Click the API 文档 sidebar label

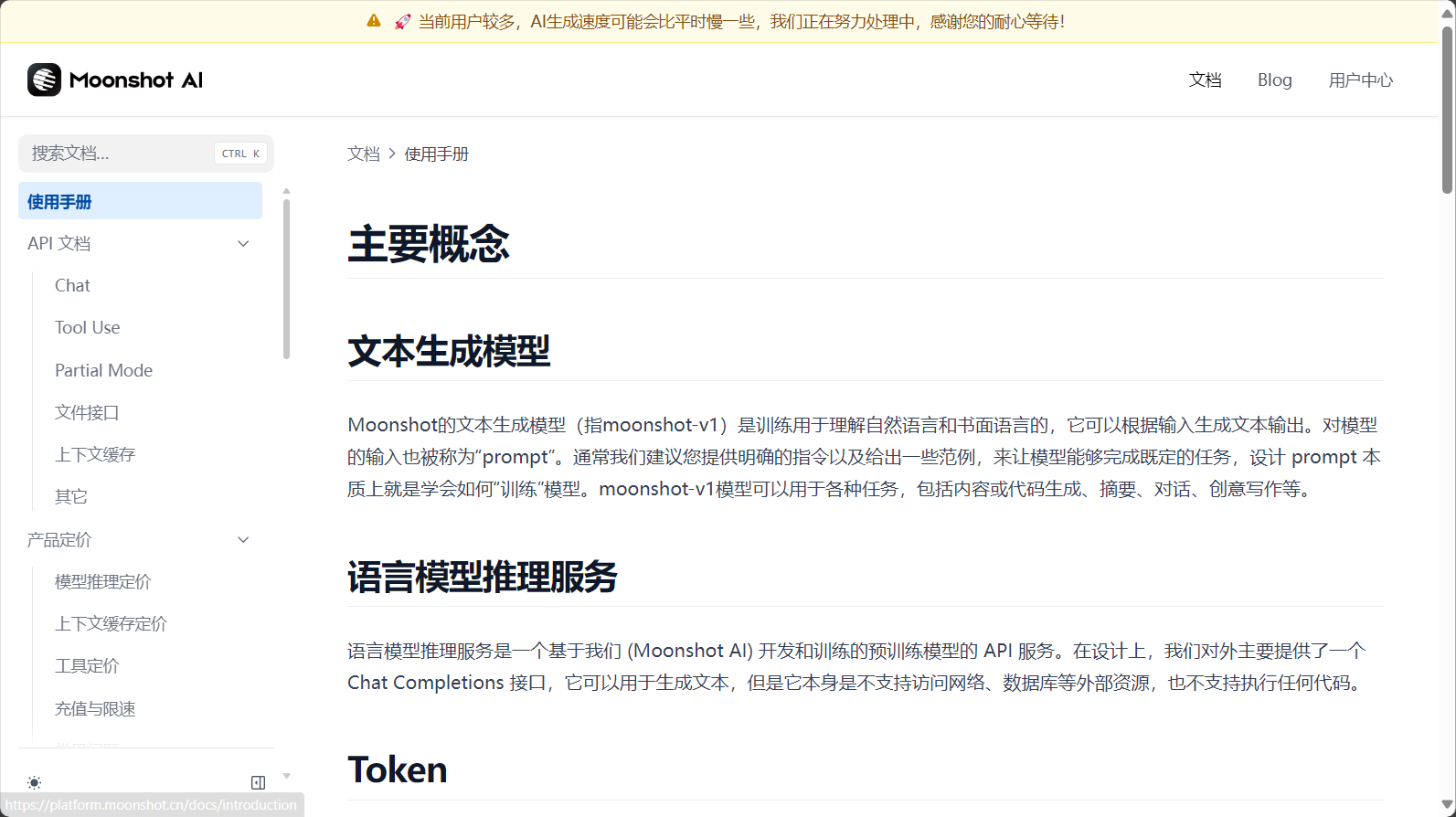58,243
